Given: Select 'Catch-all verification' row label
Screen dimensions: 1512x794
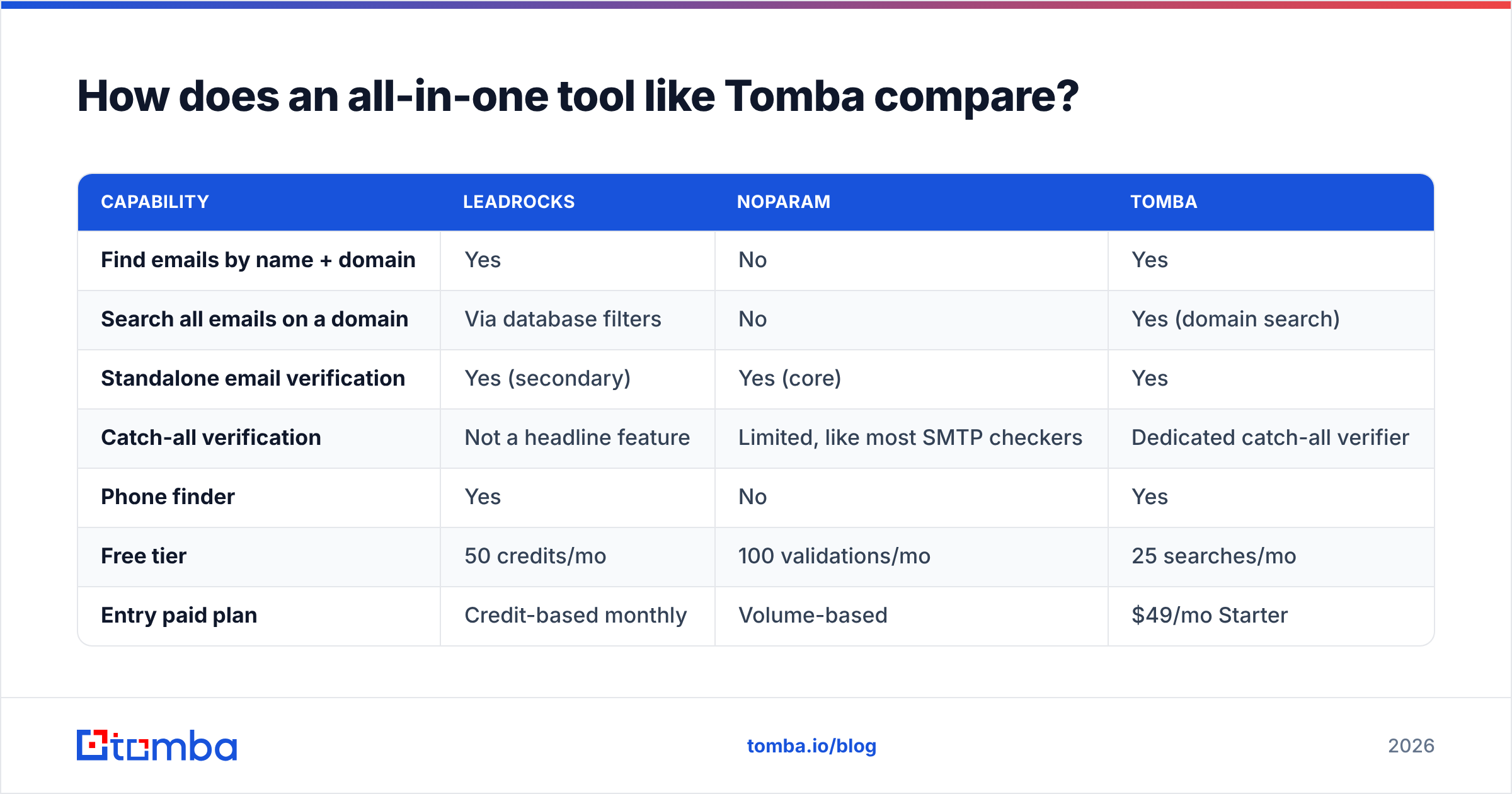Looking at the screenshot, I should (x=211, y=437).
